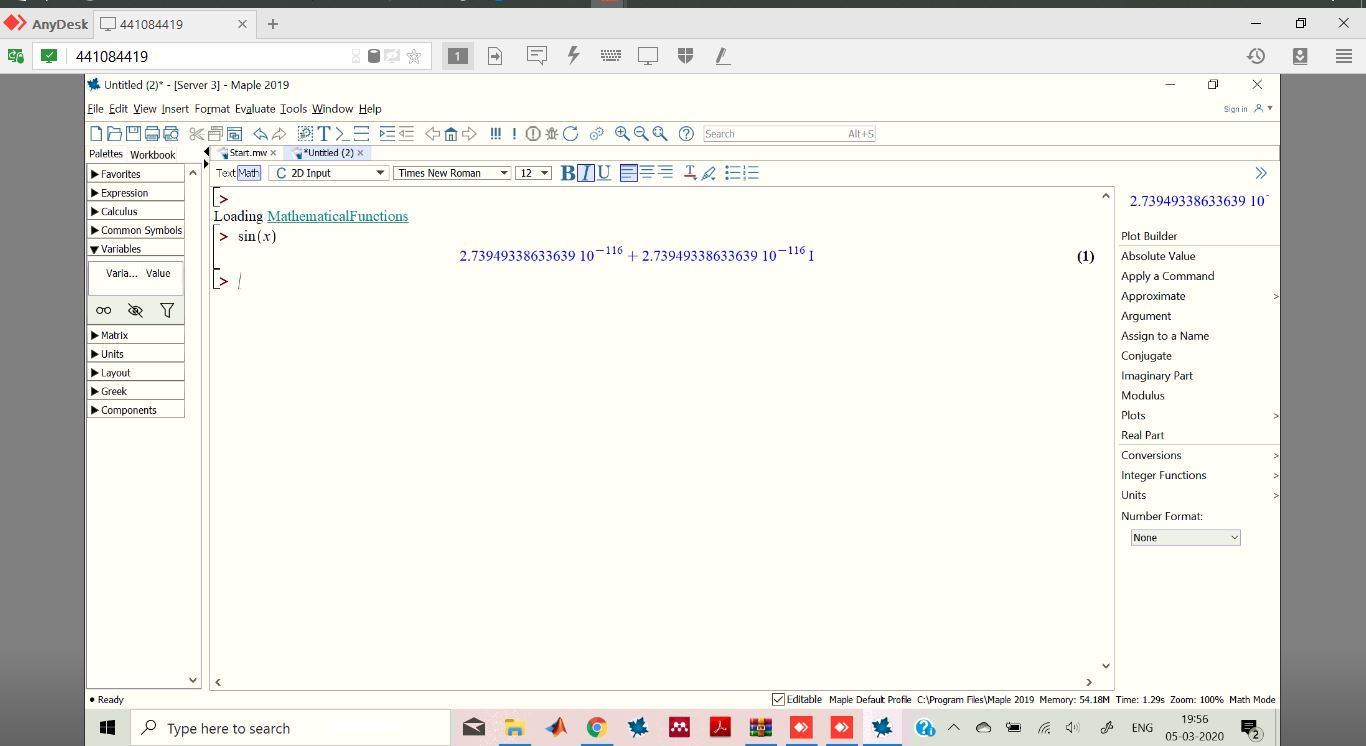Insert a text region with the T icon
1366x746 pixels.
[x=324, y=134]
